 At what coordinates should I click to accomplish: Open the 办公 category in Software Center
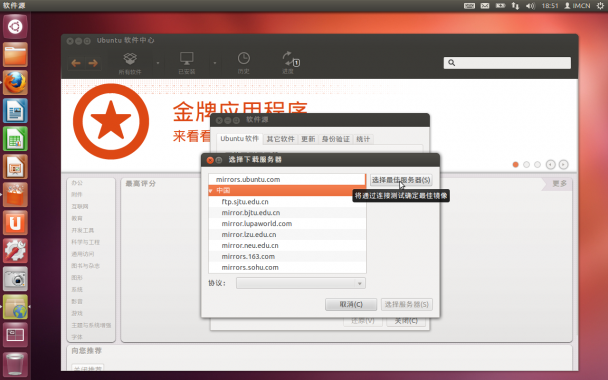[77, 183]
